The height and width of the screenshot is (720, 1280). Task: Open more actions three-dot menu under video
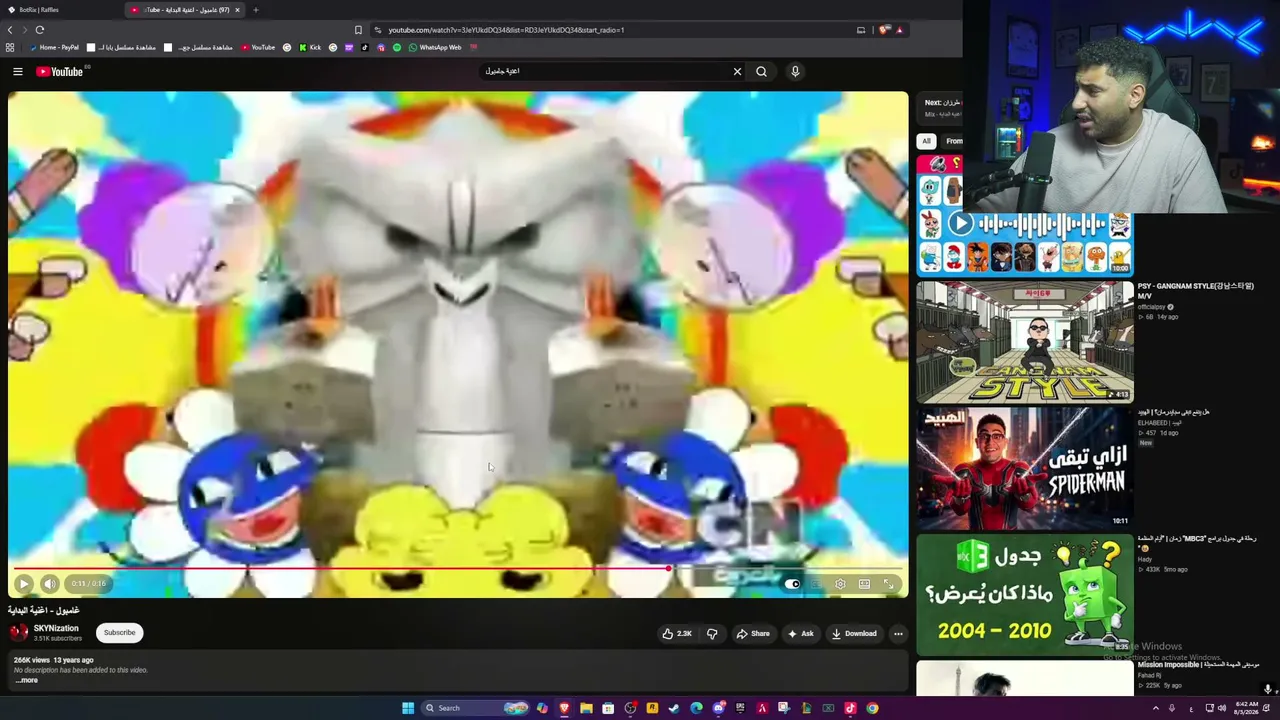(898, 633)
